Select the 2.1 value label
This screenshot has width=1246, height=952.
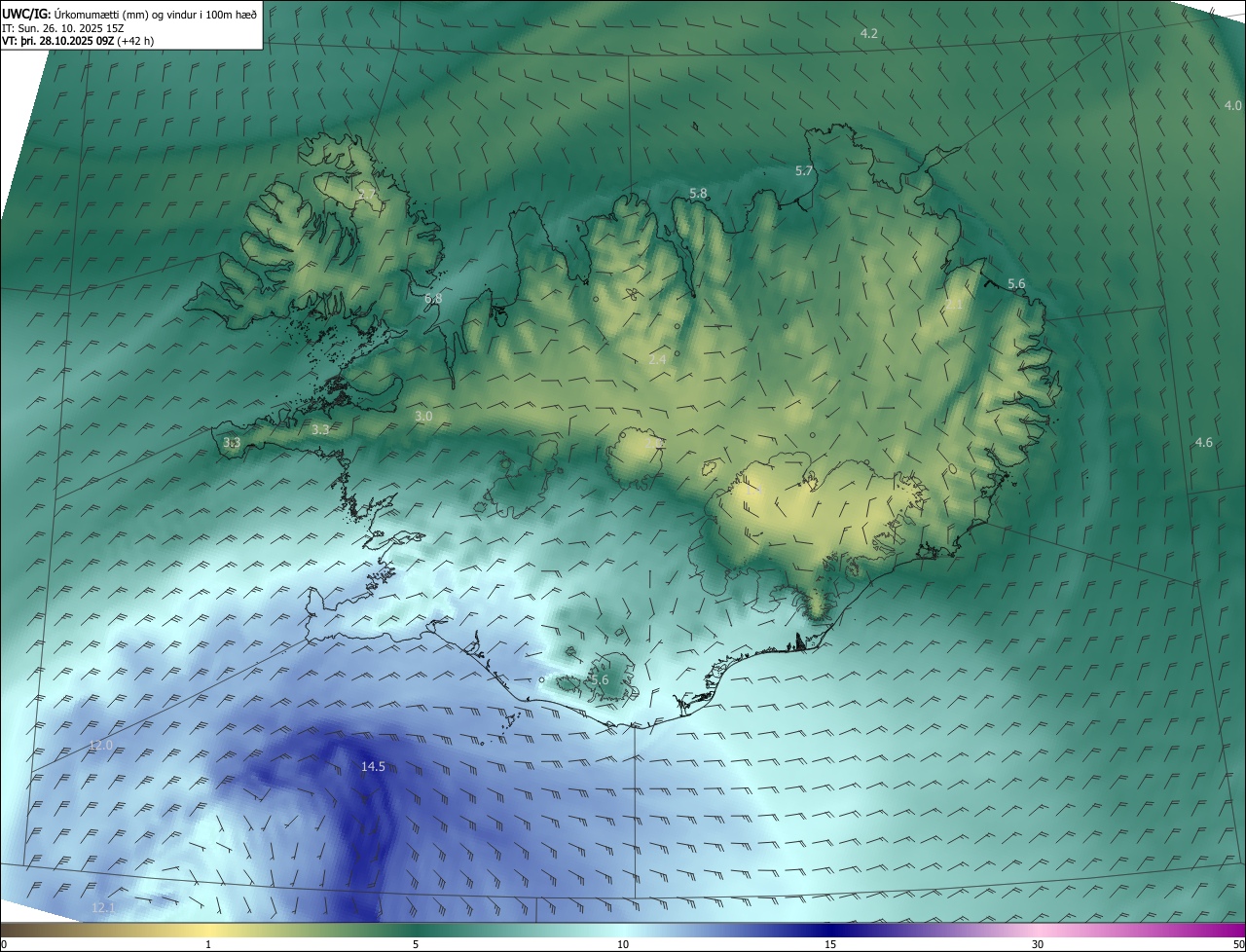(954, 305)
